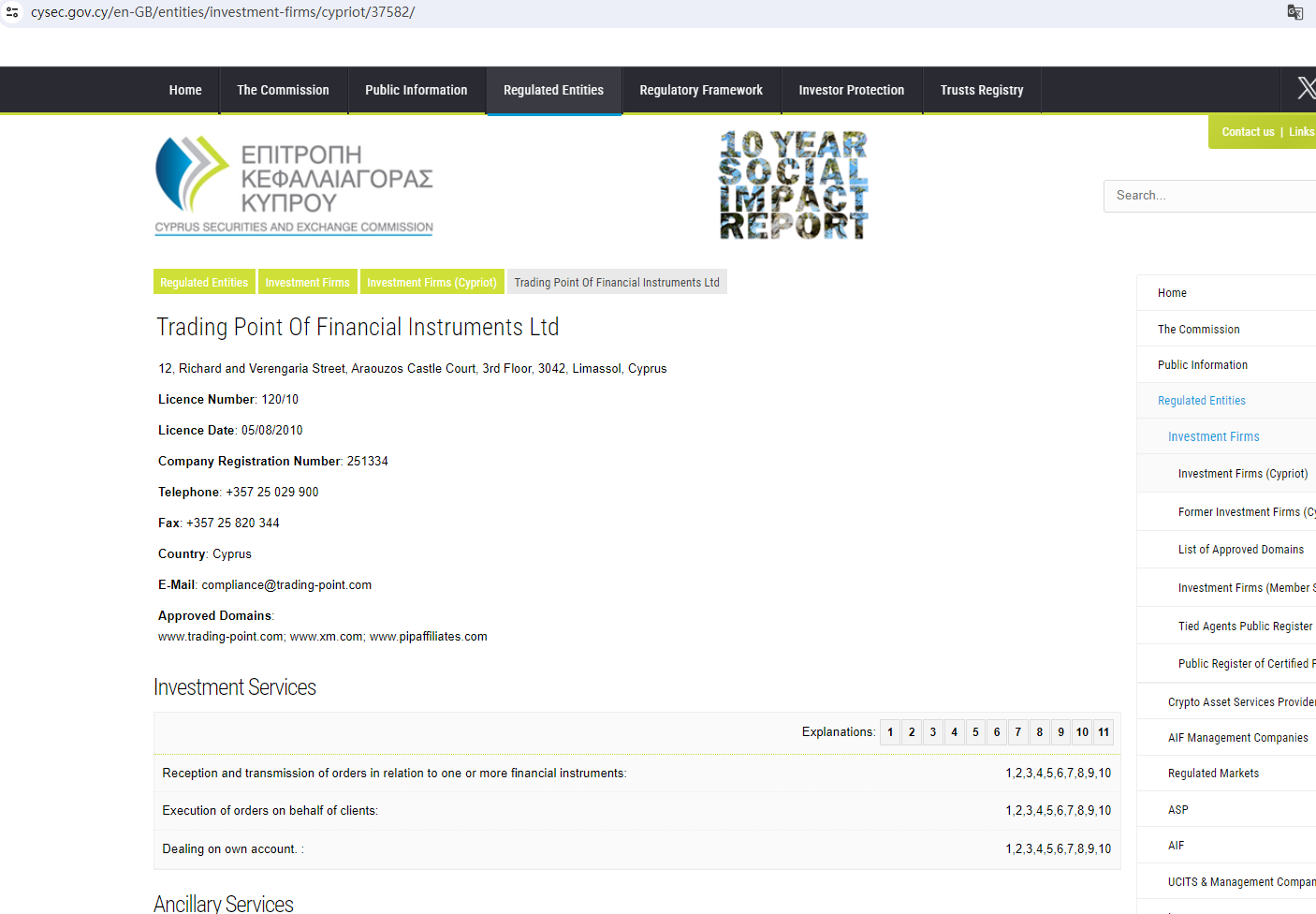The height and width of the screenshot is (914, 1316).
Task: Open the 10 Year Social Impact Report banner
Action: (794, 184)
